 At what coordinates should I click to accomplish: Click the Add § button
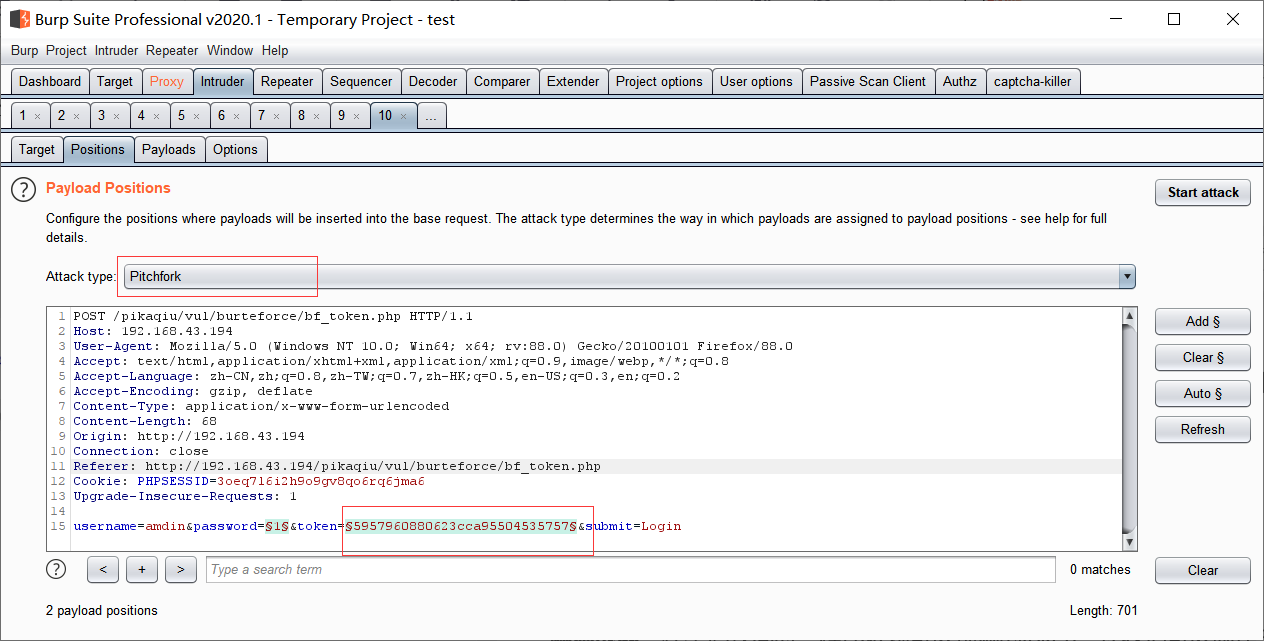pyautogui.click(x=1203, y=321)
